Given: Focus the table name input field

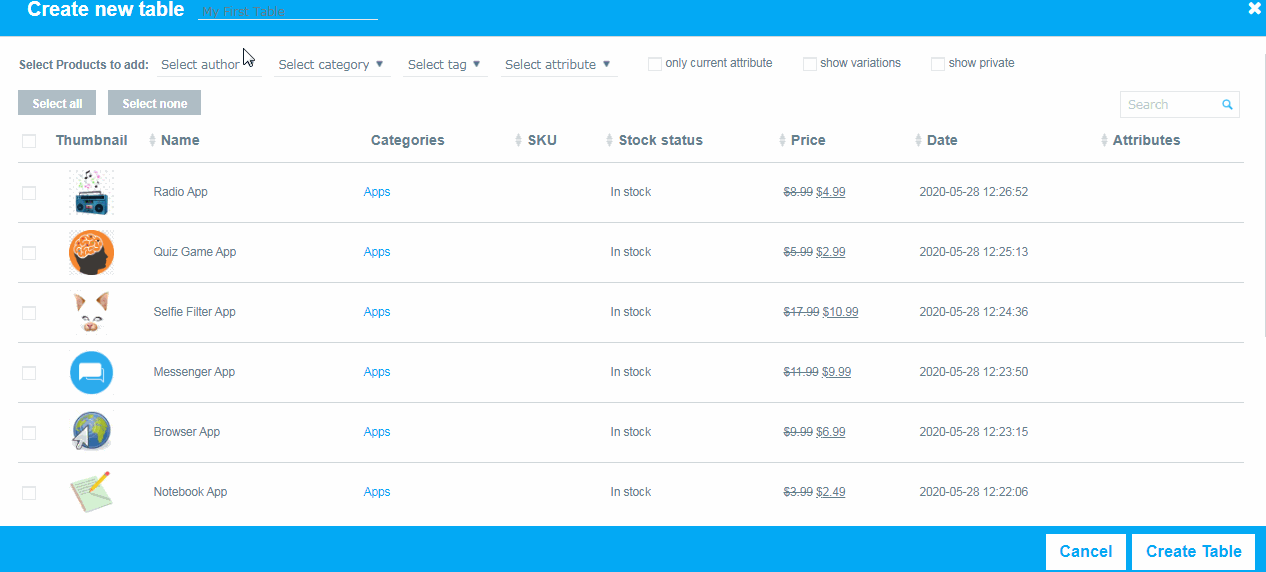Looking at the screenshot, I should tap(288, 11).
